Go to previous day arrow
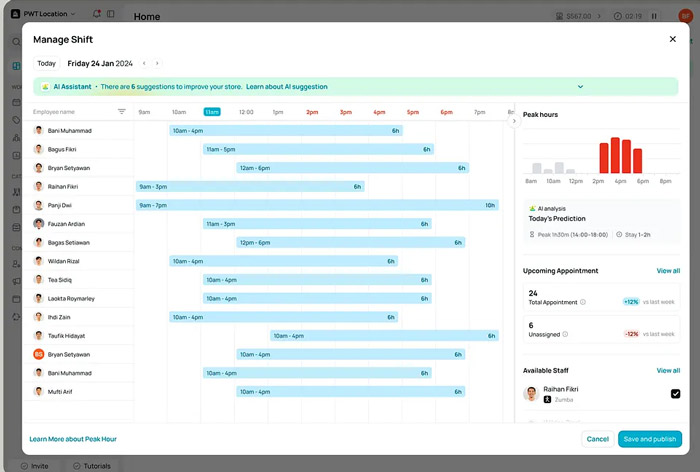Viewport: 700px width, 472px height. click(x=144, y=63)
